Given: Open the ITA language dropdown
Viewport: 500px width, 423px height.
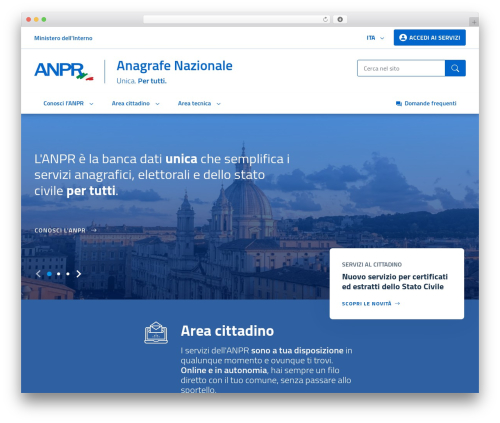Looking at the screenshot, I should 375,38.
